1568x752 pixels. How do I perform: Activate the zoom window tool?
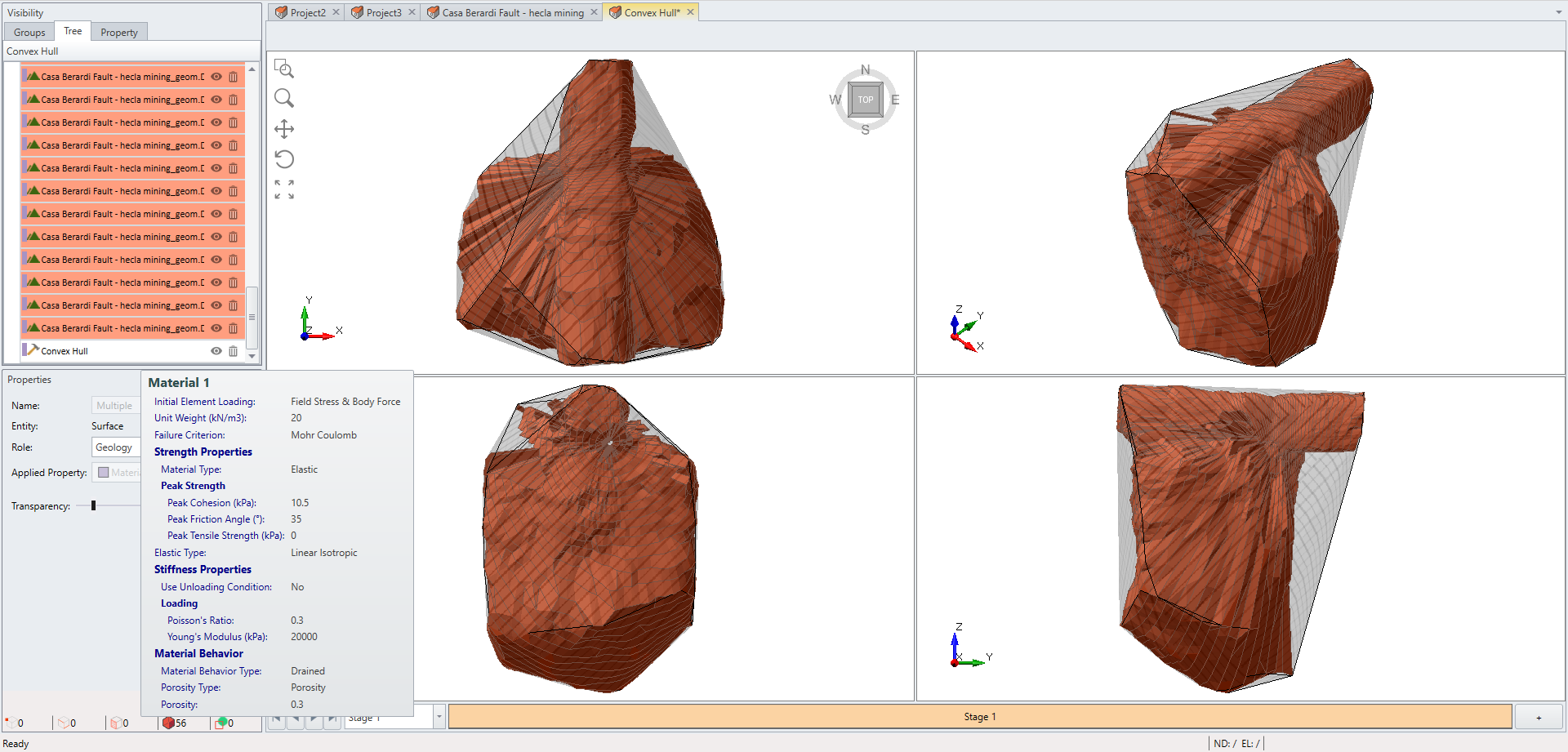pyautogui.click(x=283, y=69)
